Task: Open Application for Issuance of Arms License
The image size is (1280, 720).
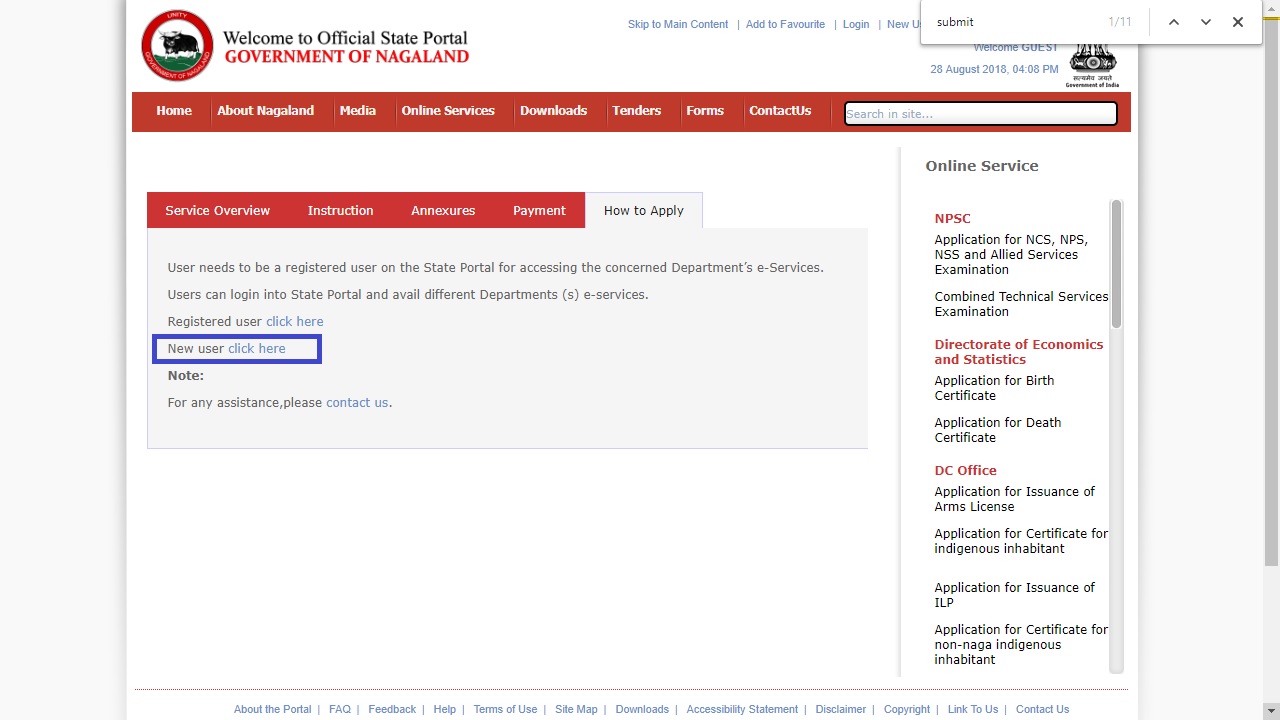Action: (x=1014, y=499)
